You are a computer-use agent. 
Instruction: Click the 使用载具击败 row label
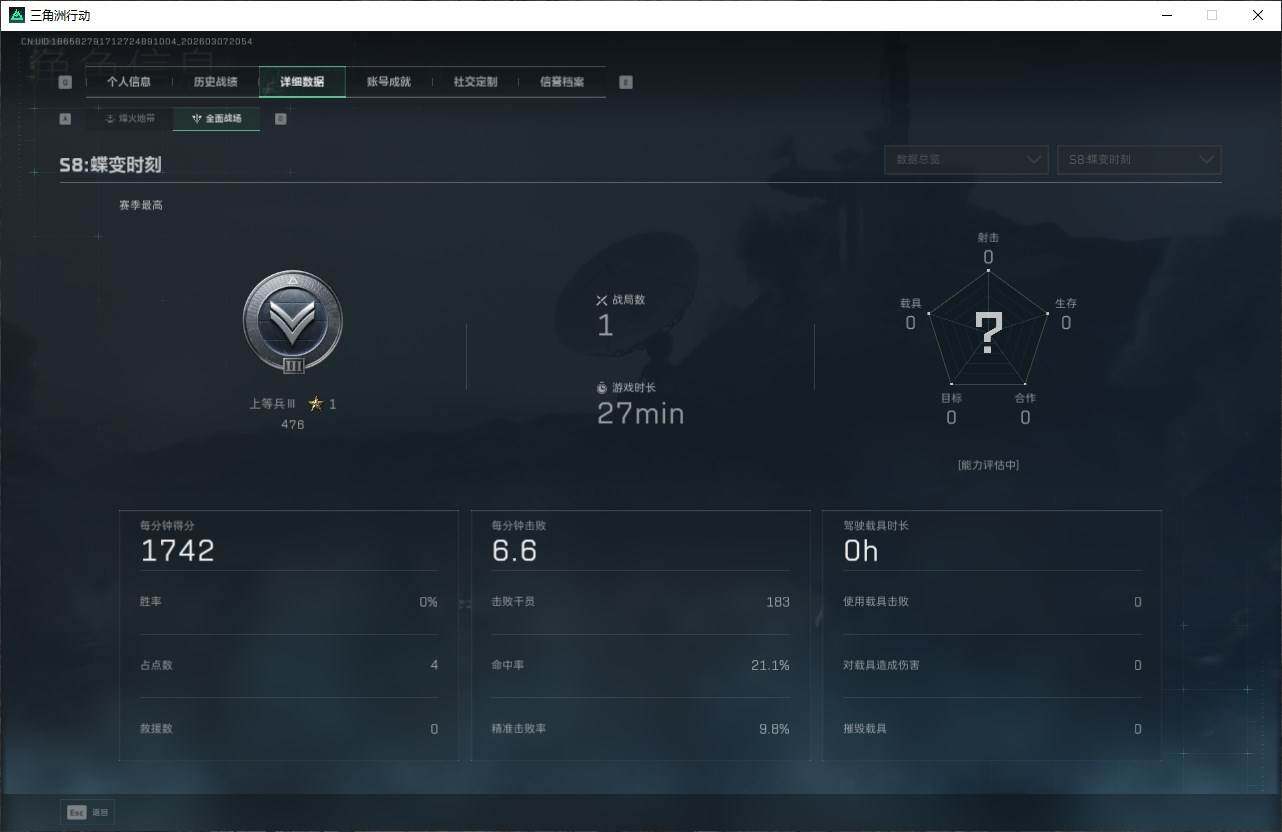point(876,602)
